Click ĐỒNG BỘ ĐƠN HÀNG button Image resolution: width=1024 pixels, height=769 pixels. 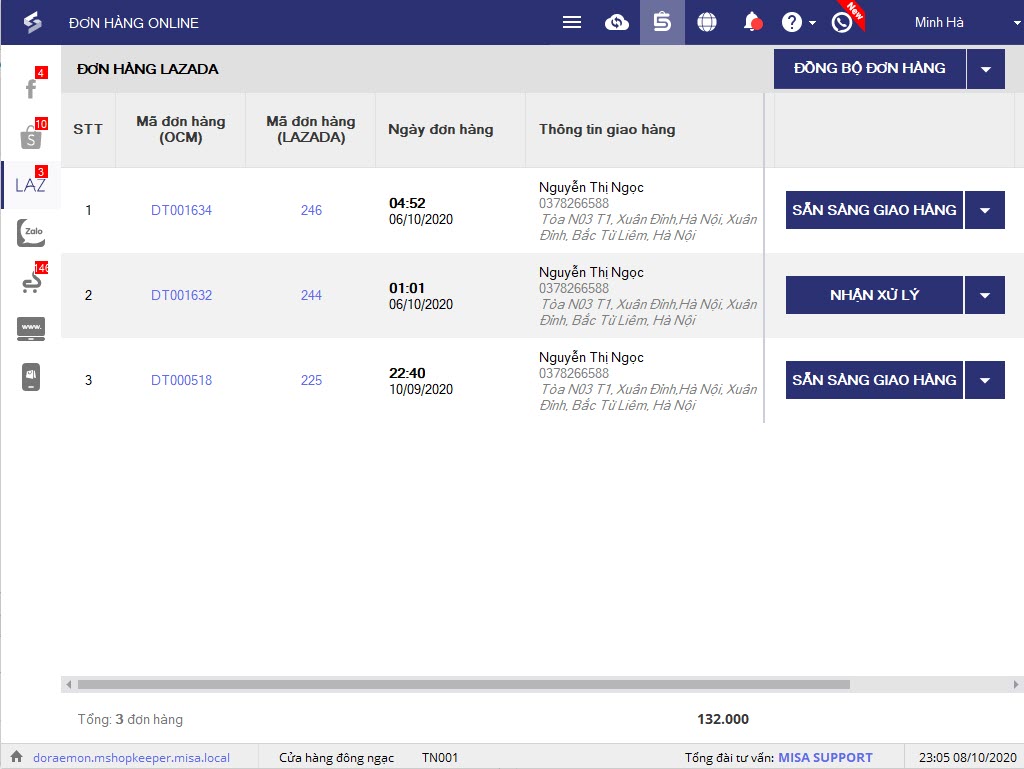[869, 69]
